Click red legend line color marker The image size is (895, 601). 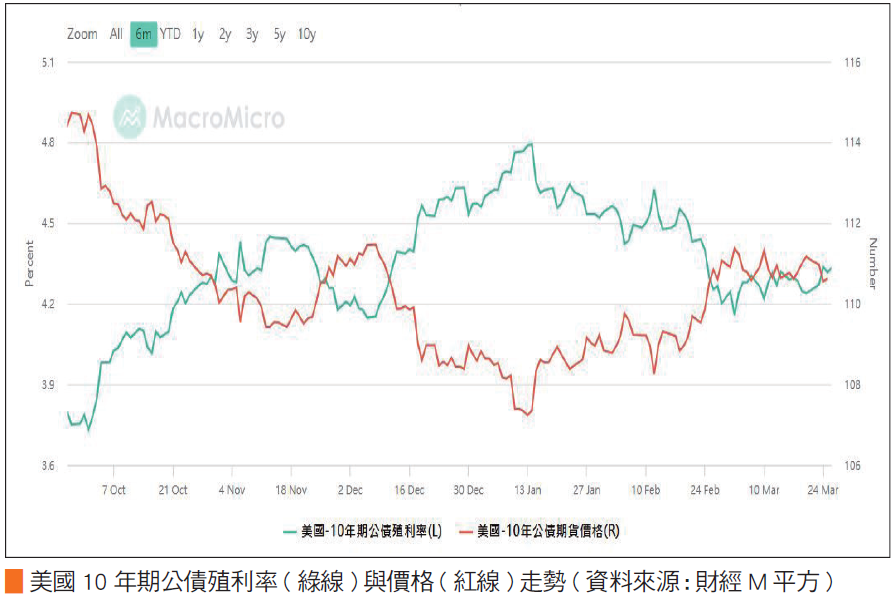tap(464, 530)
